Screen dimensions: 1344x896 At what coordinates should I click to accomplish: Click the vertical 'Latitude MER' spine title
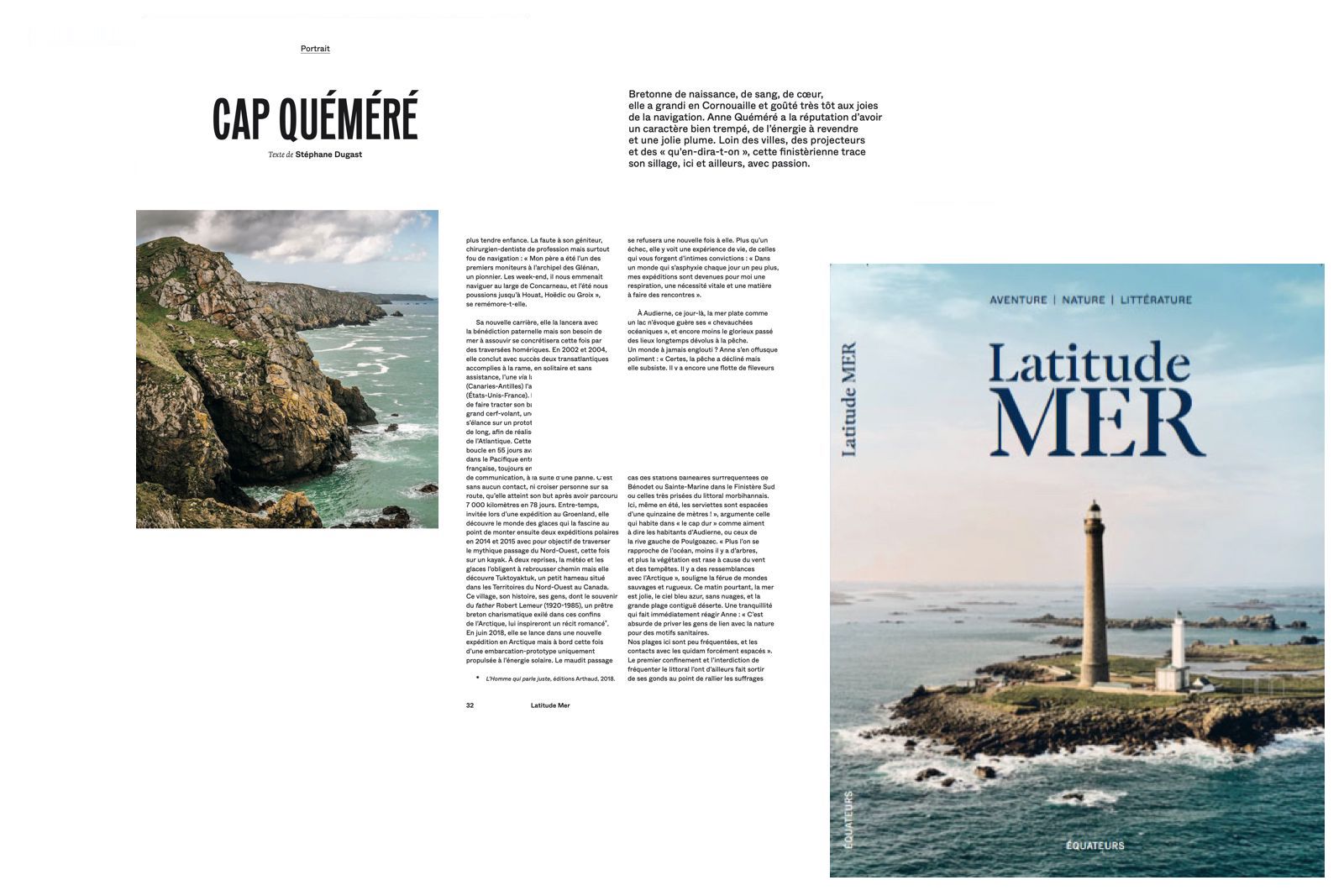[x=849, y=400]
